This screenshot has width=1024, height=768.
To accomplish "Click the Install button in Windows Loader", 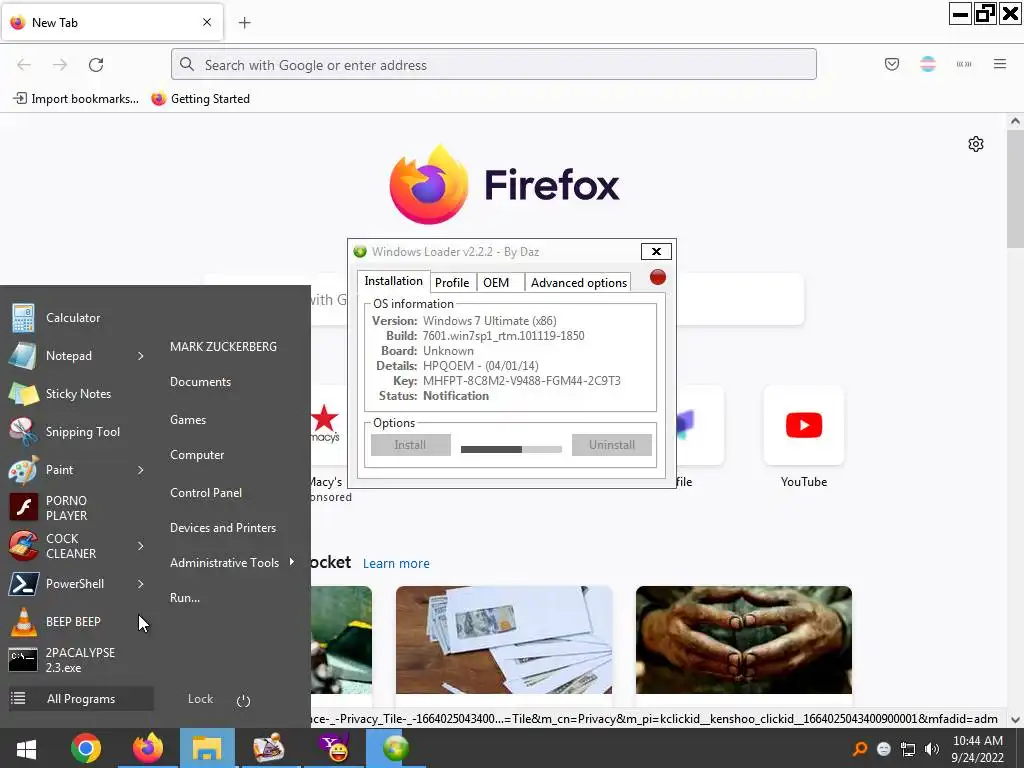I will tap(410, 445).
